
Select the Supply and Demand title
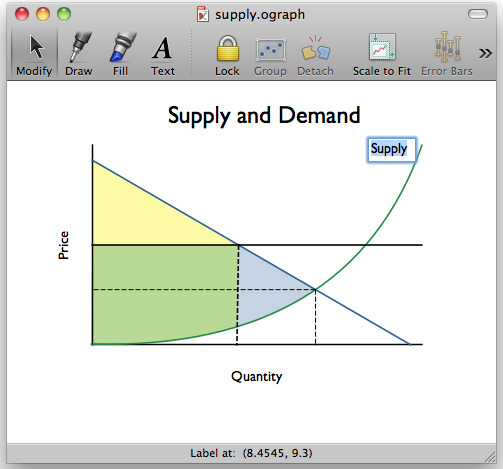click(264, 116)
